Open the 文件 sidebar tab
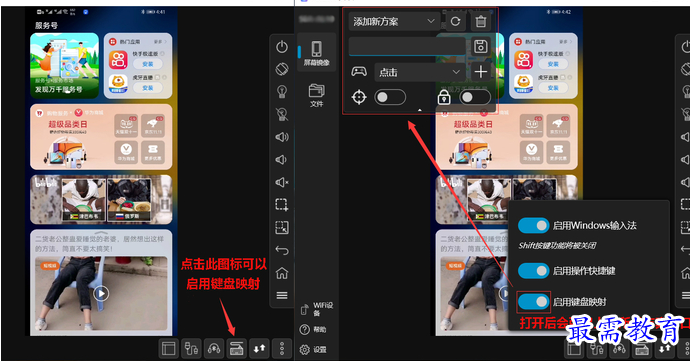Screen dimensions: 690x361 (316, 96)
